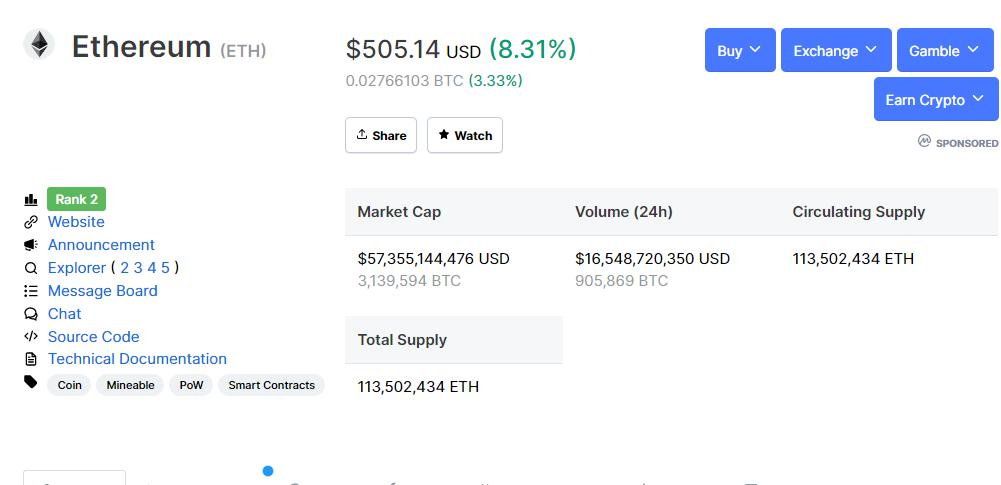Expand the Gamble dropdown
Image resolution: width=1001 pixels, height=485 pixels.
[x=945, y=50]
